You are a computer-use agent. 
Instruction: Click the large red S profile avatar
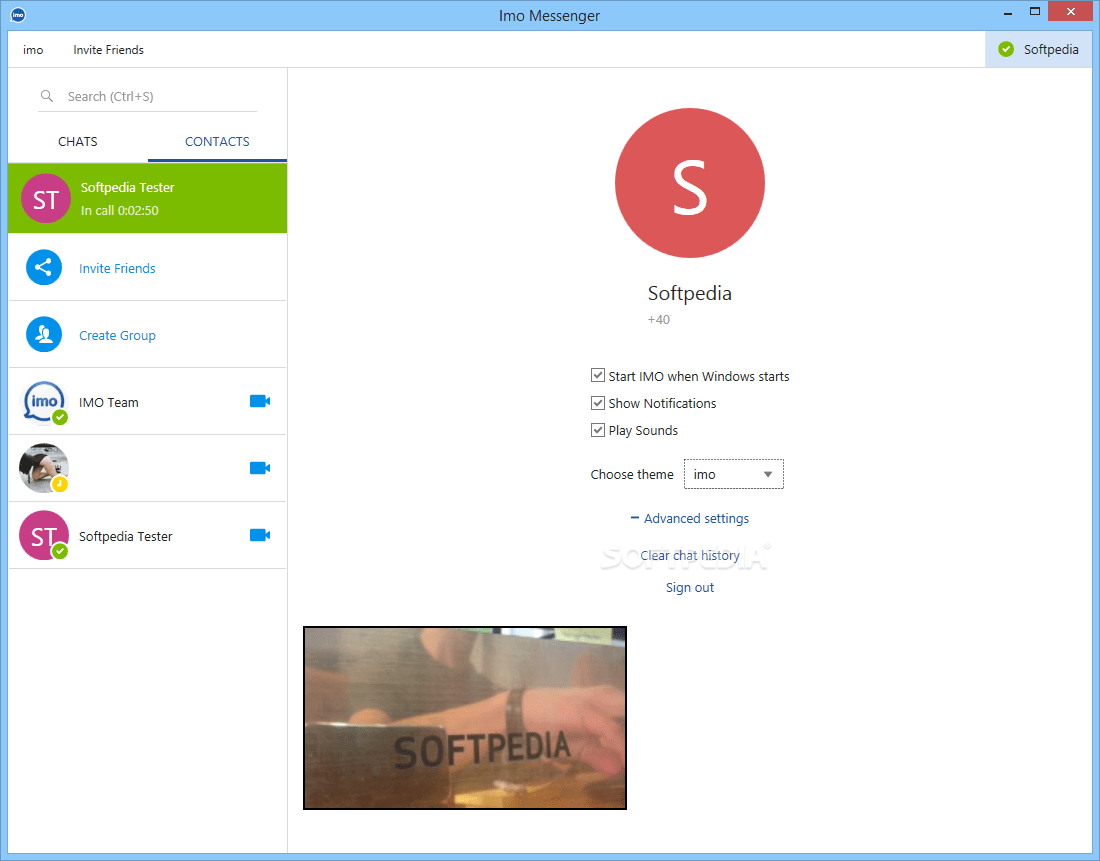[690, 183]
